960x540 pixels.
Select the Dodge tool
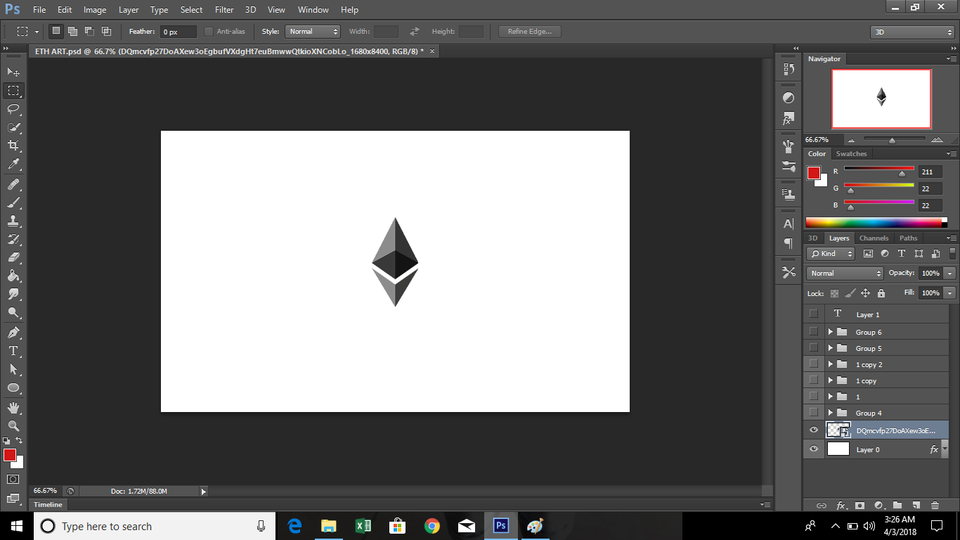[x=13, y=312]
